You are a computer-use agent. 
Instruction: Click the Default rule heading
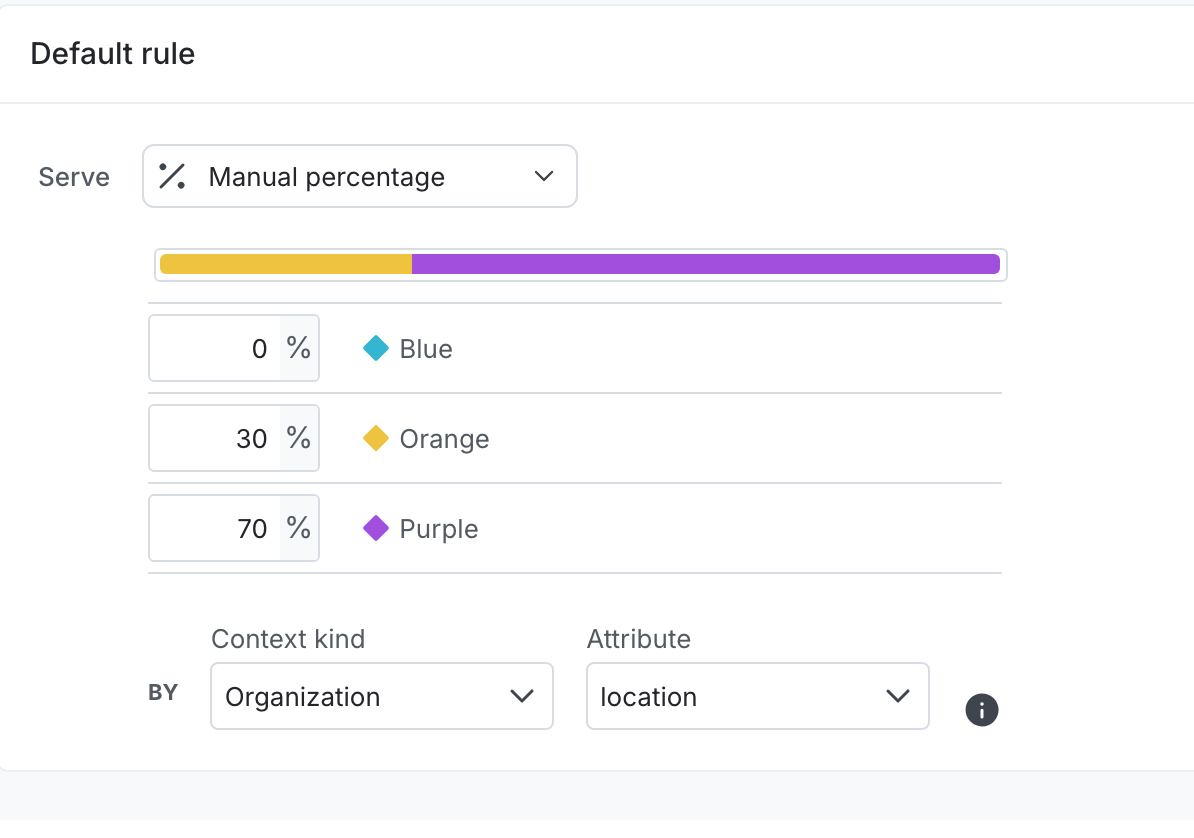[112, 54]
